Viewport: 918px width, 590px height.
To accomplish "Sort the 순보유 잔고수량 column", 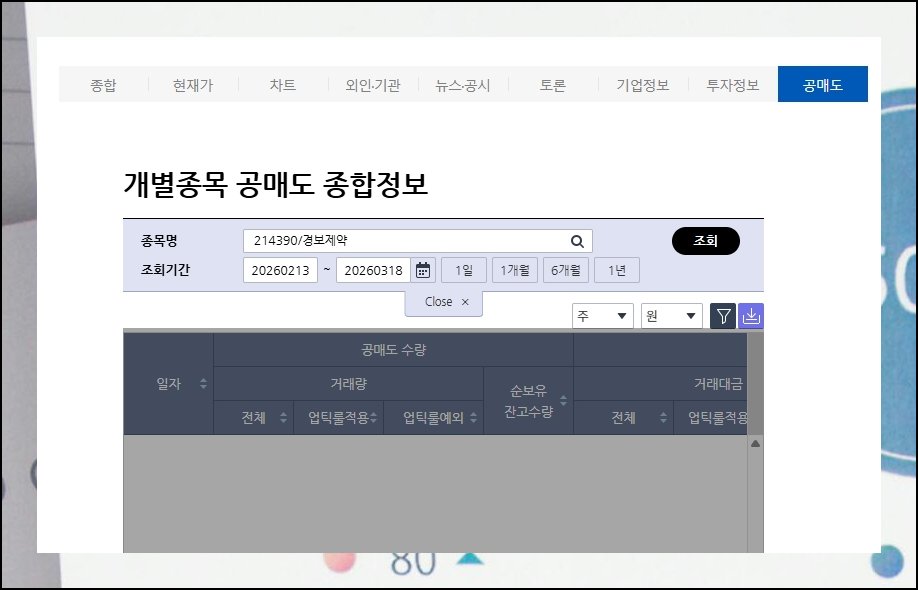I will pyautogui.click(x=563, y=401).
